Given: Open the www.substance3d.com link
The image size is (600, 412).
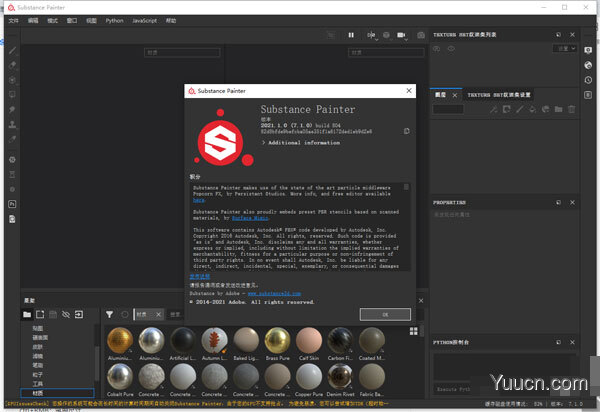Looking at the screenshot, I should (274, 293).
